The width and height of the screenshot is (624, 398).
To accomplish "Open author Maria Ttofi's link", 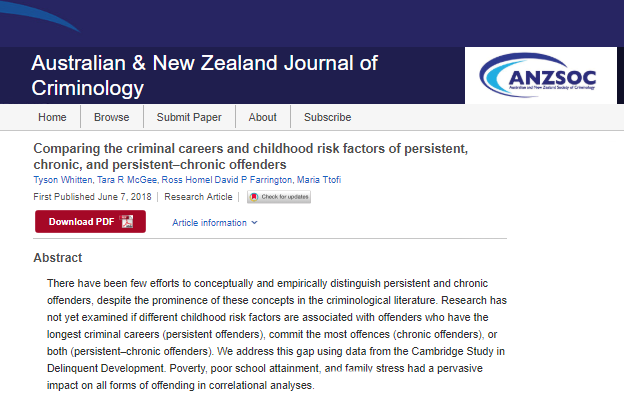I will (x=319, y=179).
